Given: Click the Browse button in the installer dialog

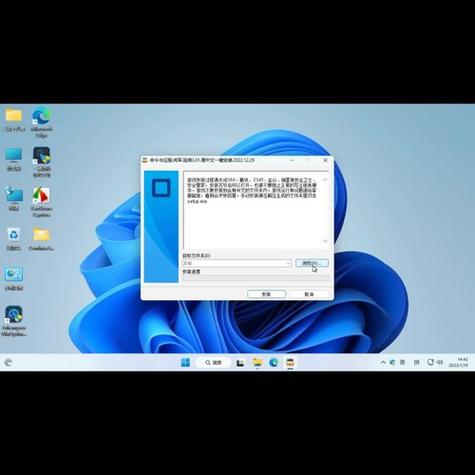Looking at the screenshot, I should point(312,263).
